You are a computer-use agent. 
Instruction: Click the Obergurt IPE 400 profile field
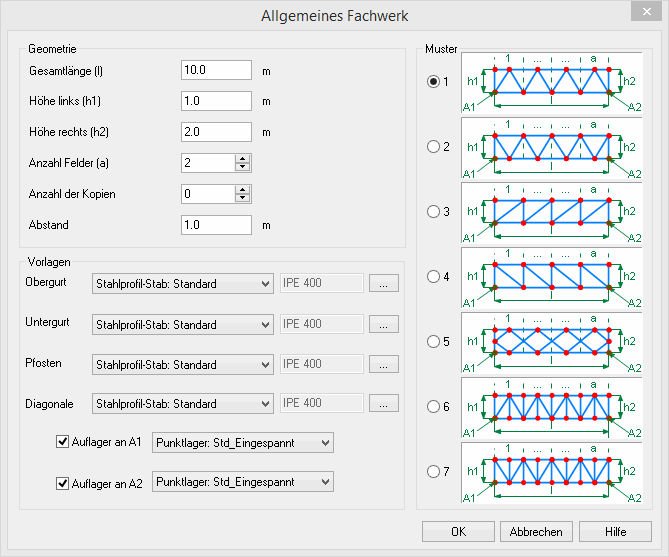pos(322,283)
